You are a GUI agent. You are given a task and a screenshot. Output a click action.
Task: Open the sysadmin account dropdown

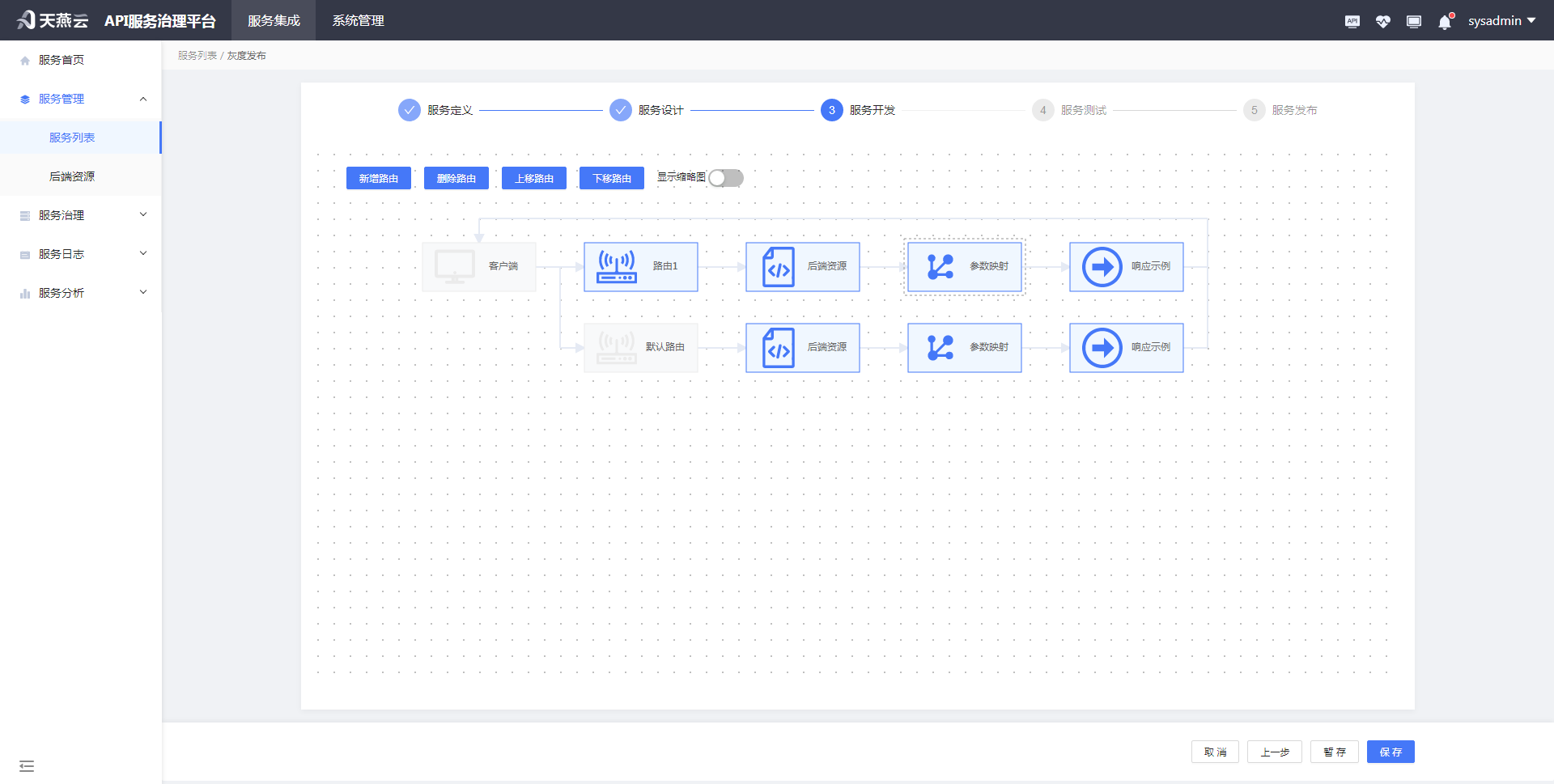click(x=1501, y=20)
